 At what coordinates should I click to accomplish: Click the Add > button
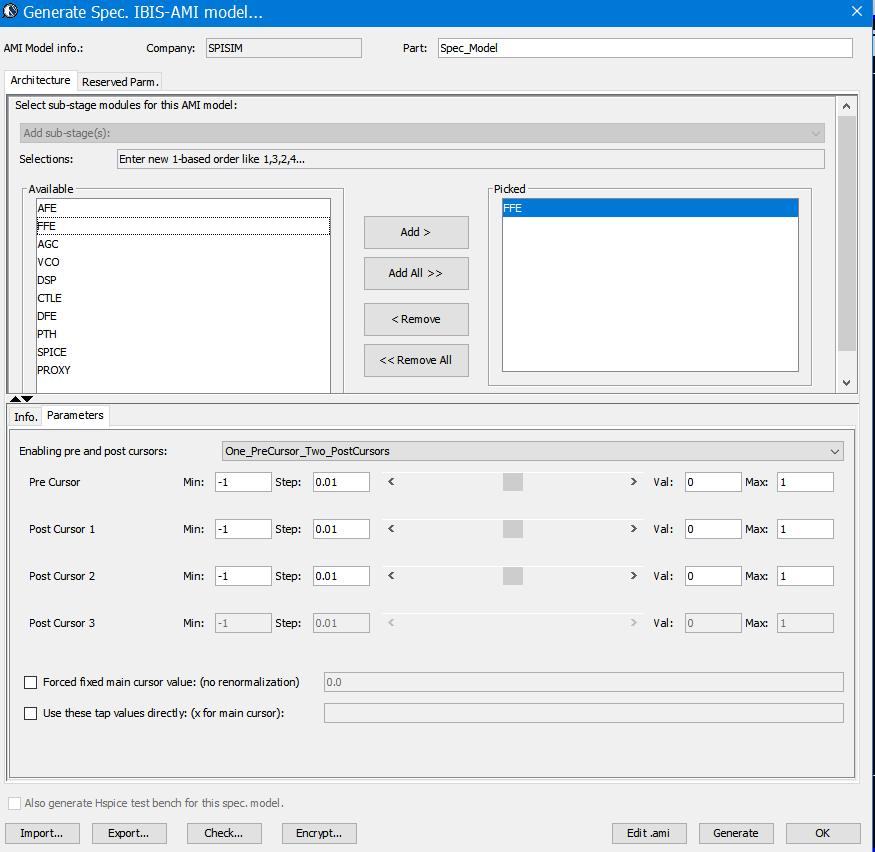[x=416, y=232]
